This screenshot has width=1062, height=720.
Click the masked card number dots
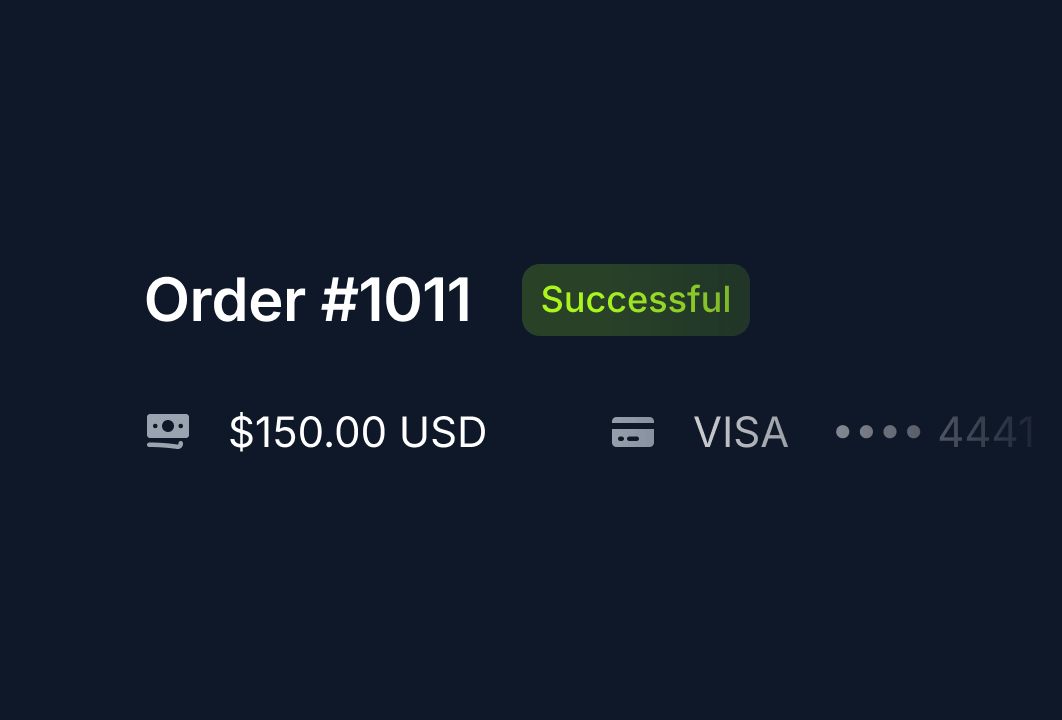[877, 433]
